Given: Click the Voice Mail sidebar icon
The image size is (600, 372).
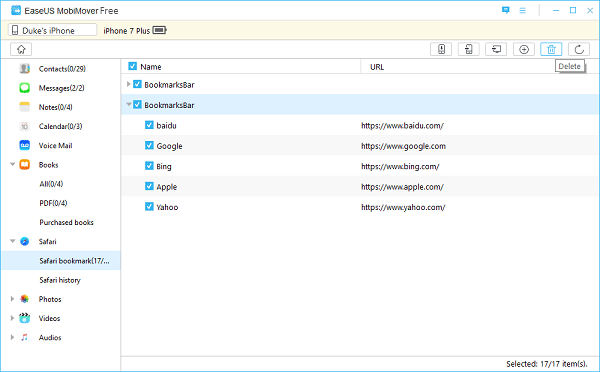Looking at the screenshot, I should tap(24, 145).
